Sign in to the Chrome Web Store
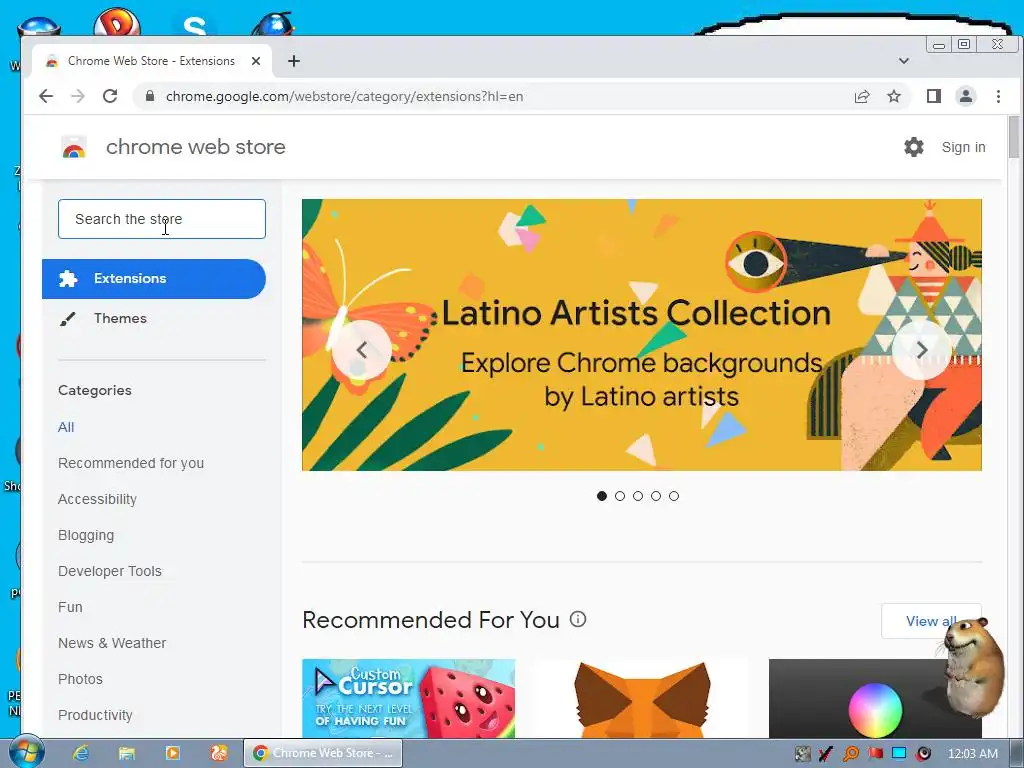The height and width of the screenshot is (768, 1024). (963, 148)
